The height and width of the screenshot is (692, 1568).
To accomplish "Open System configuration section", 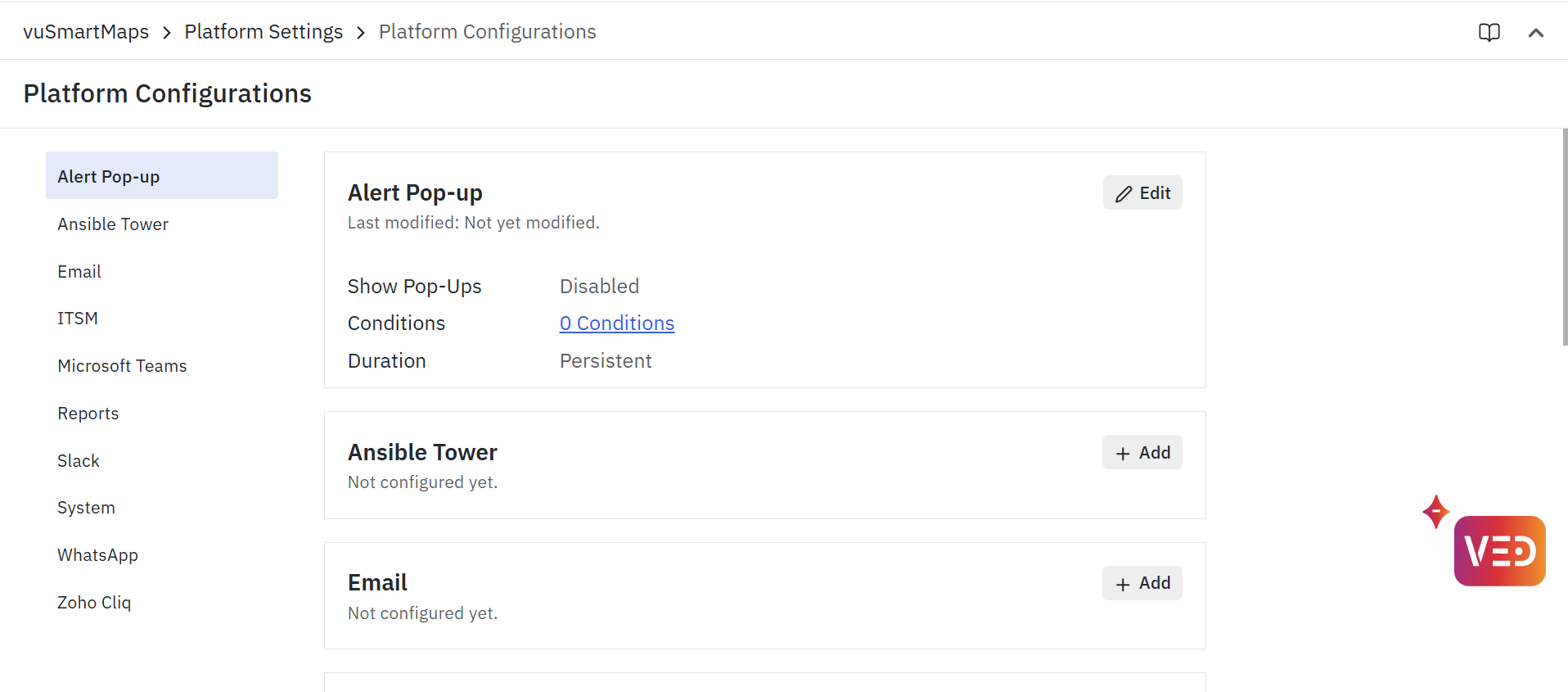I will coord(86,508).
